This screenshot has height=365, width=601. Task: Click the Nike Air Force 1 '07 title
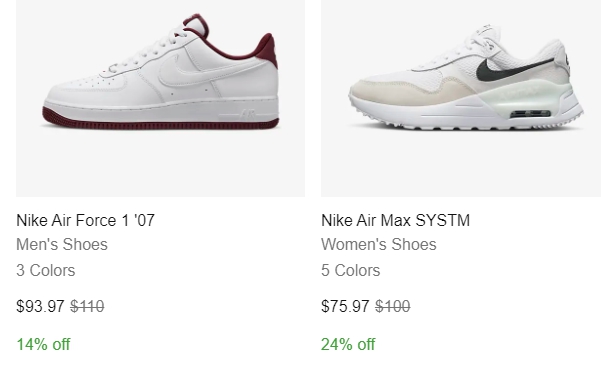coord(85,220)
